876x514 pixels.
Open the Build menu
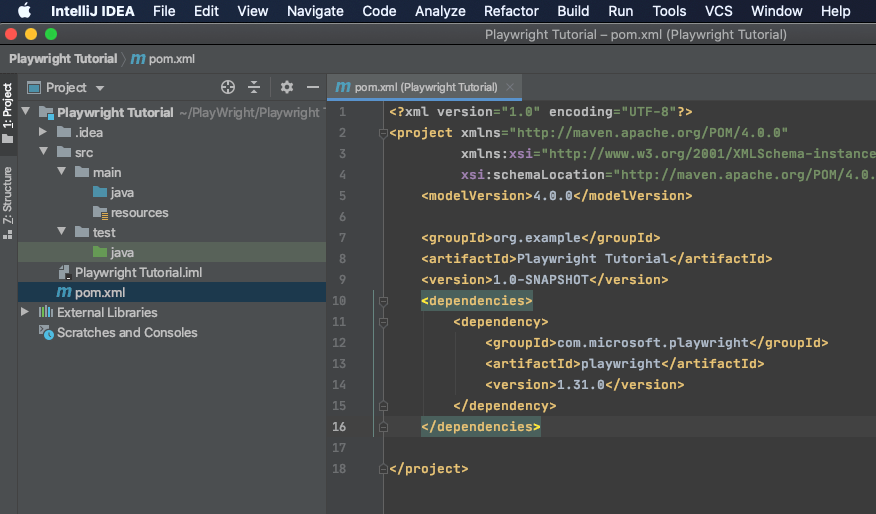[573, 11]
